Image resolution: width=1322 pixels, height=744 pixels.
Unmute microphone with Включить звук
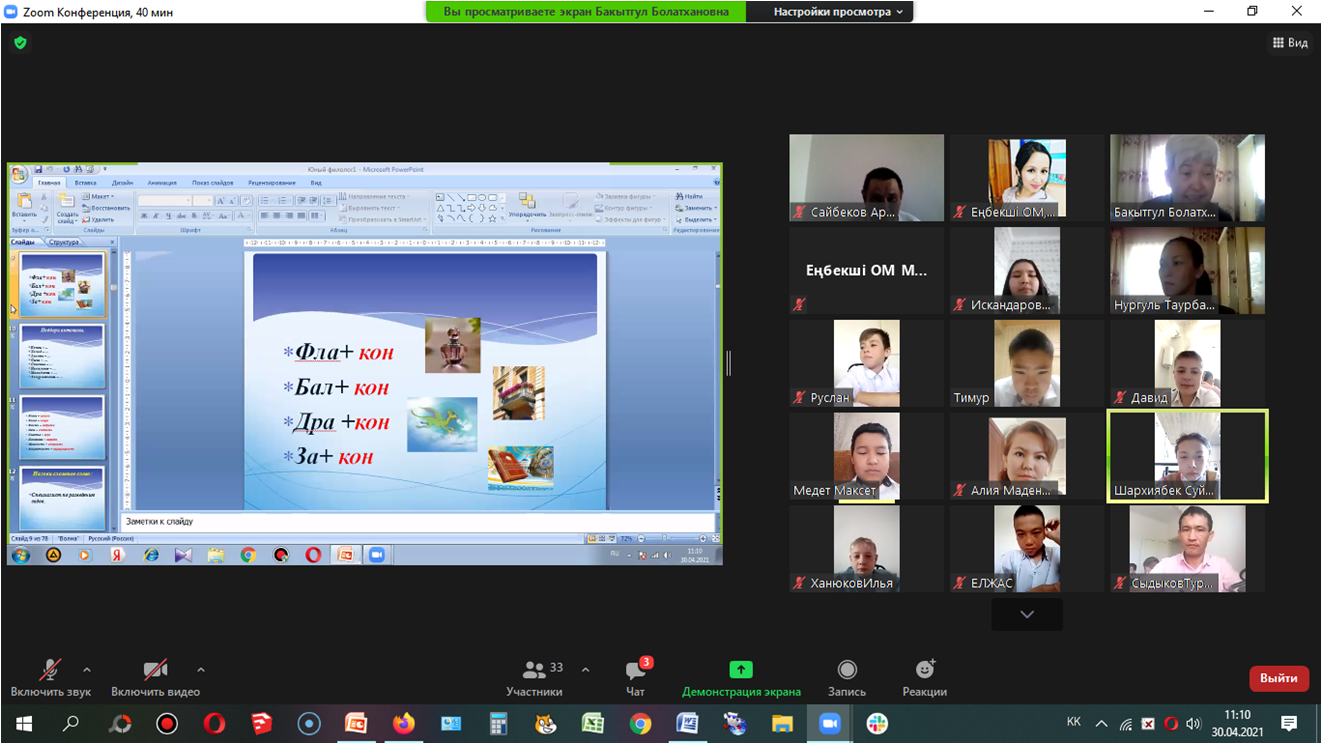50,671
